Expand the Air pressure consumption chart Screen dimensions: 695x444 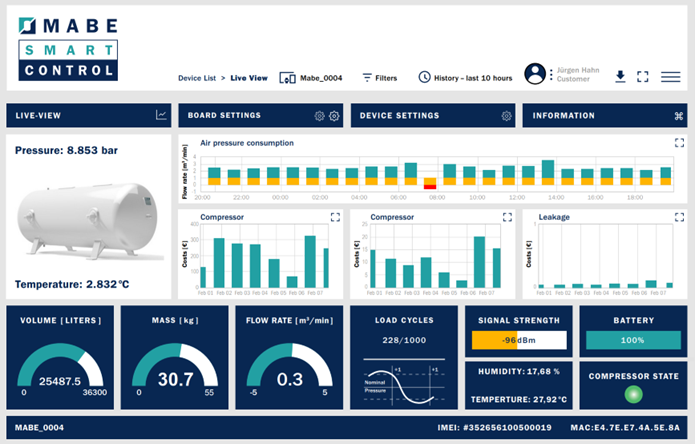[x=679, y=143]
